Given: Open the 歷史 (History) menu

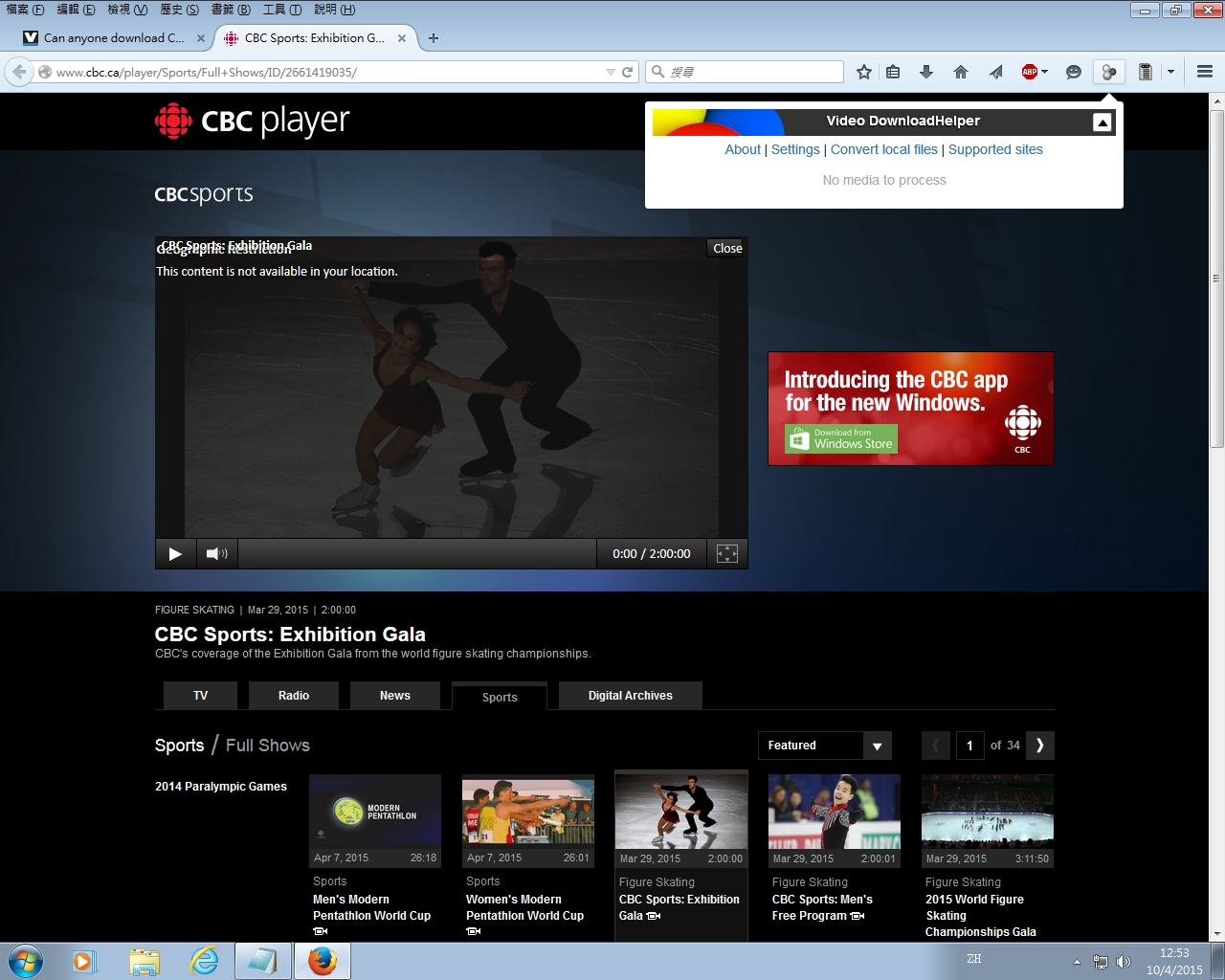Looking at the screenshot, I should click(x=179, y=10).
